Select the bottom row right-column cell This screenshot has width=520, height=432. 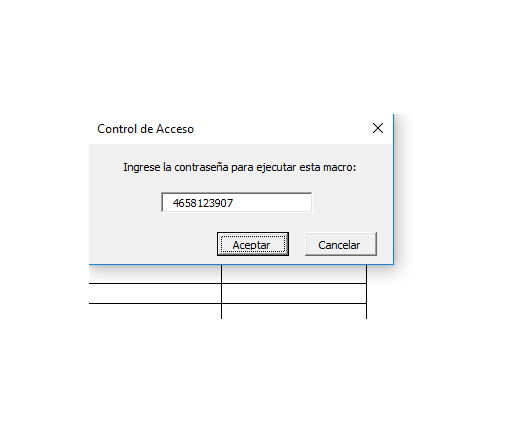pos(294,311)
